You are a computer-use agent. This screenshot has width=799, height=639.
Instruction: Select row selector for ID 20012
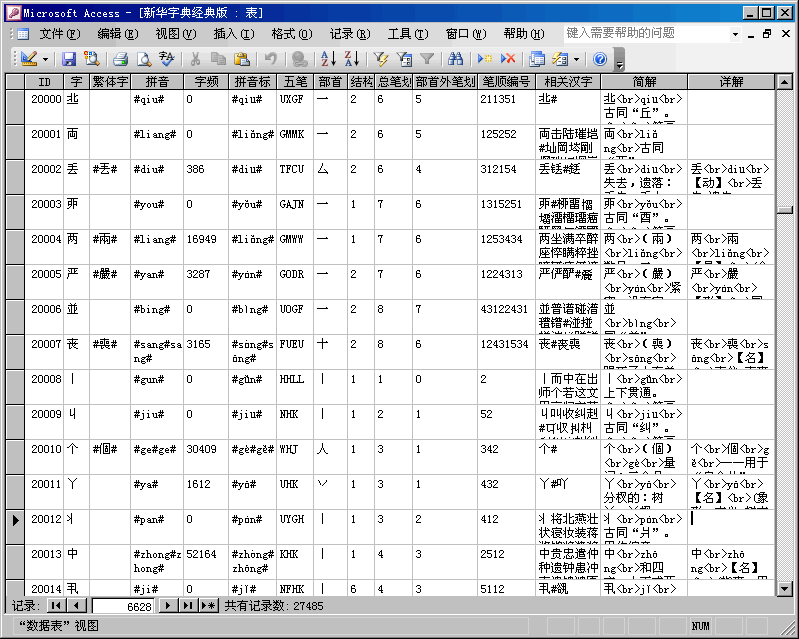[15, 527]
